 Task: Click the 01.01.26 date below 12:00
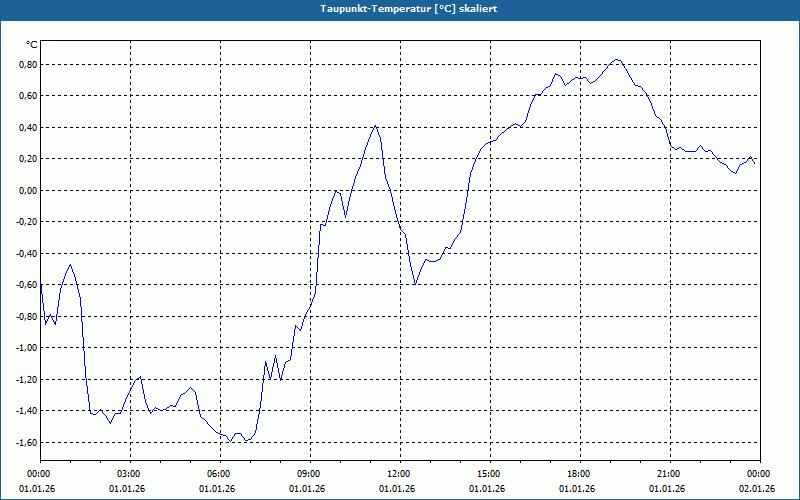(x=397, y=489)
